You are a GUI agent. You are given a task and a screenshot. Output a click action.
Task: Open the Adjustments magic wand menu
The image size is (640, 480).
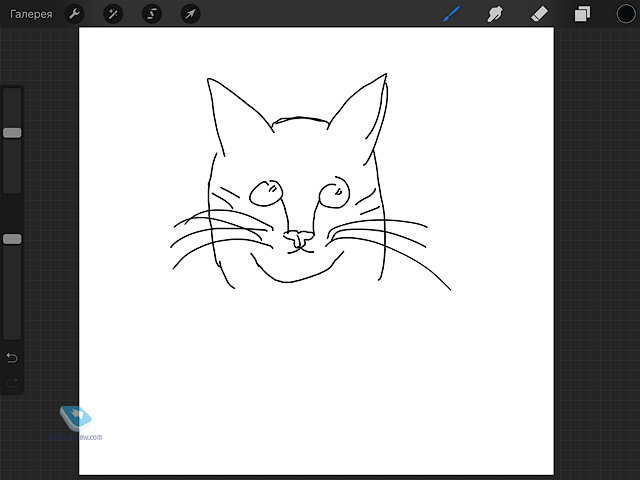(x=113, y=14)
